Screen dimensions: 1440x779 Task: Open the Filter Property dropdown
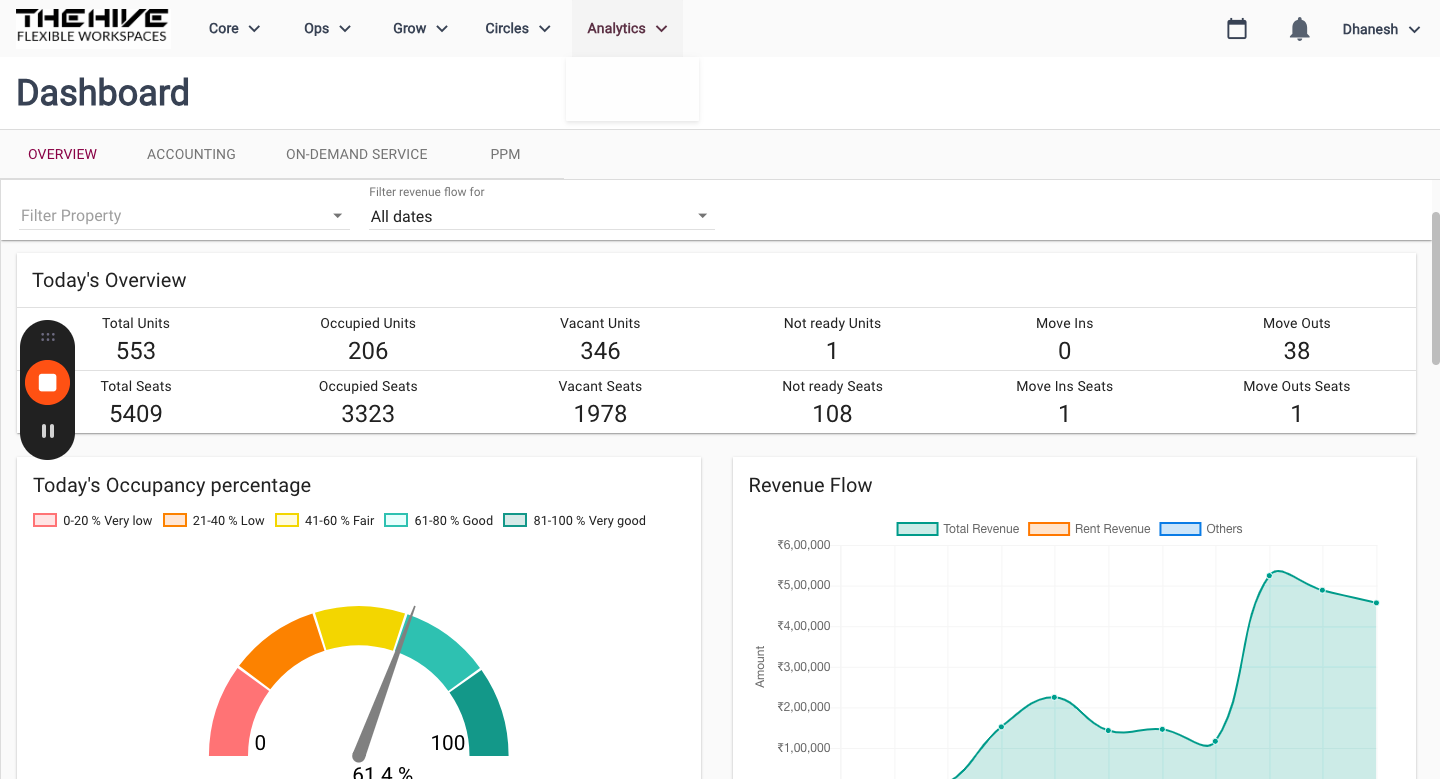[183, 216]
